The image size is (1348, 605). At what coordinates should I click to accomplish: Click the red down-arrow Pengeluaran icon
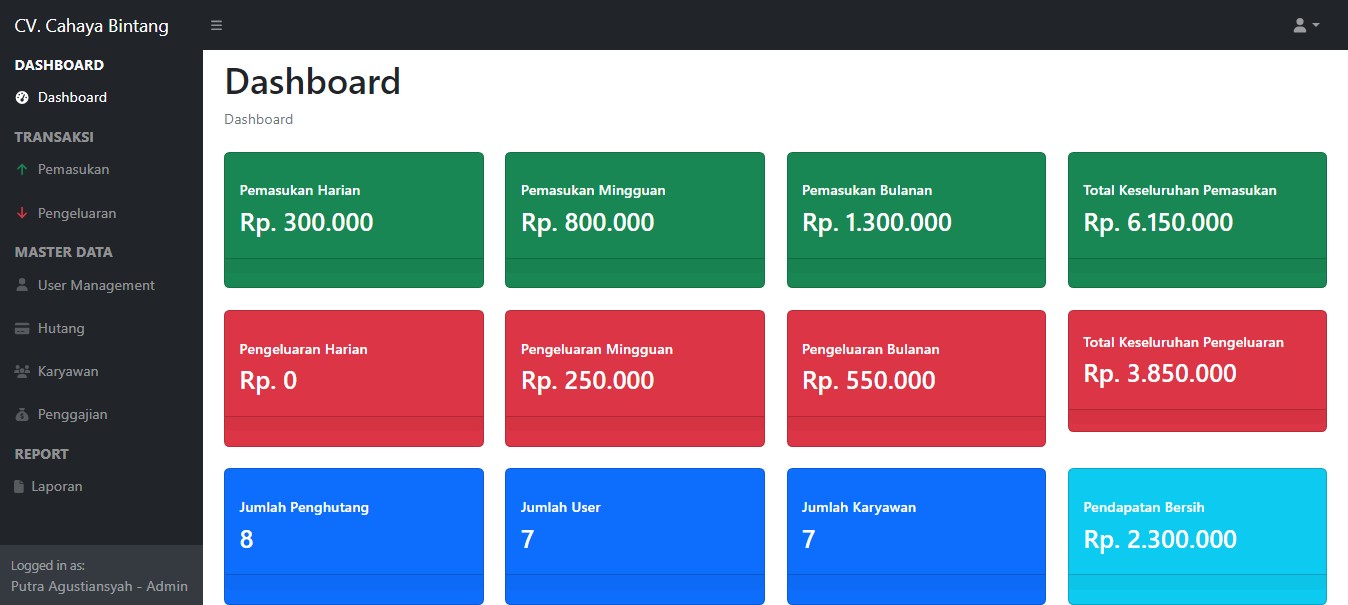22,213
